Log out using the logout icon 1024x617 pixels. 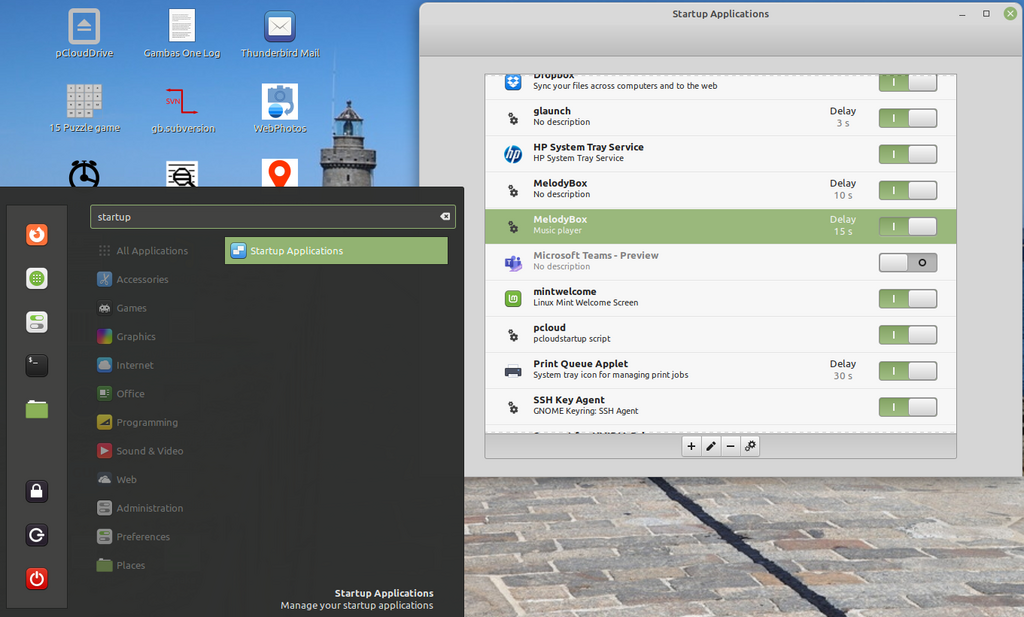[37, 535]
